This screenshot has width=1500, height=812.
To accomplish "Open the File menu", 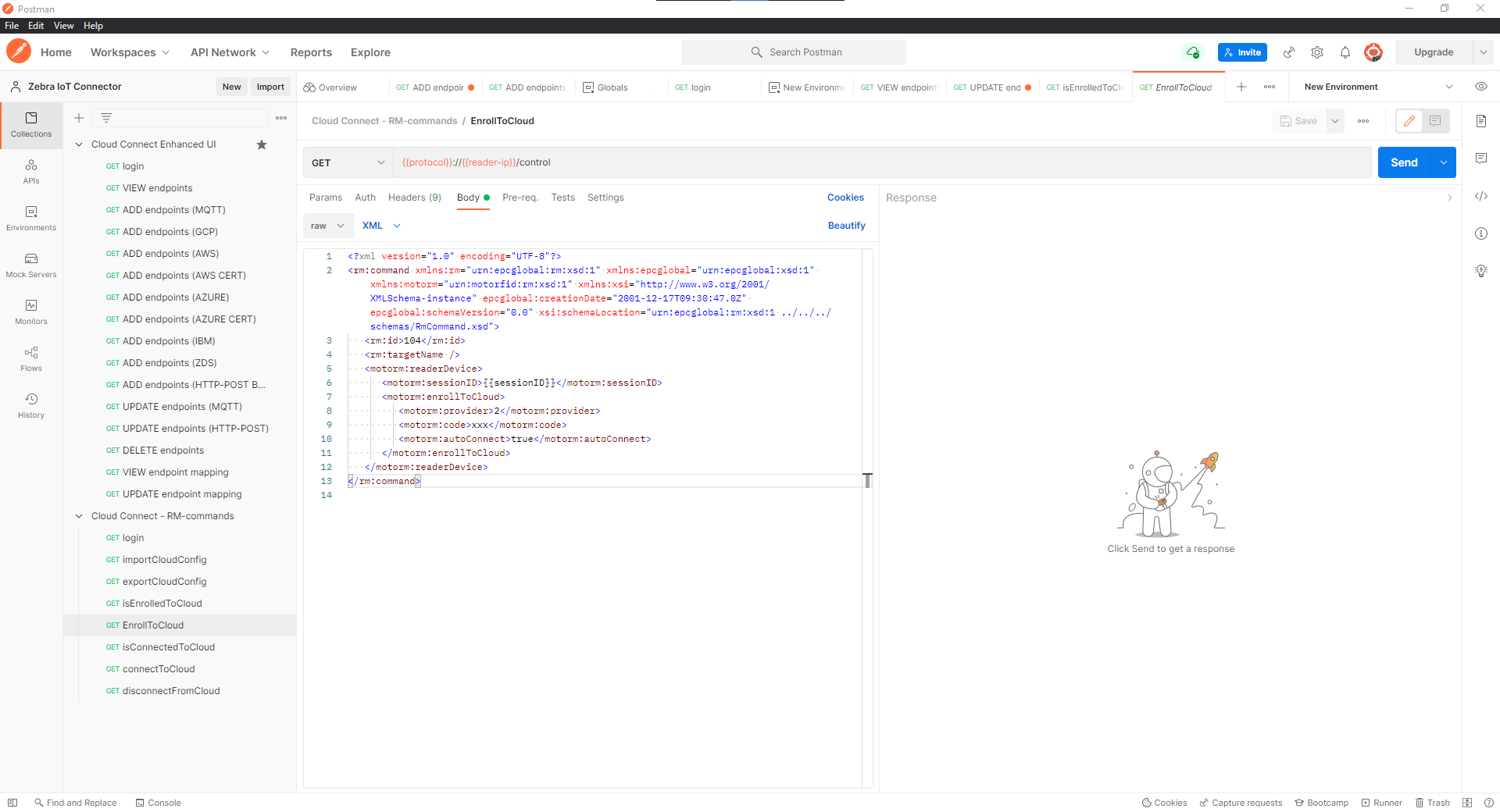I will (x=12, y=26).
